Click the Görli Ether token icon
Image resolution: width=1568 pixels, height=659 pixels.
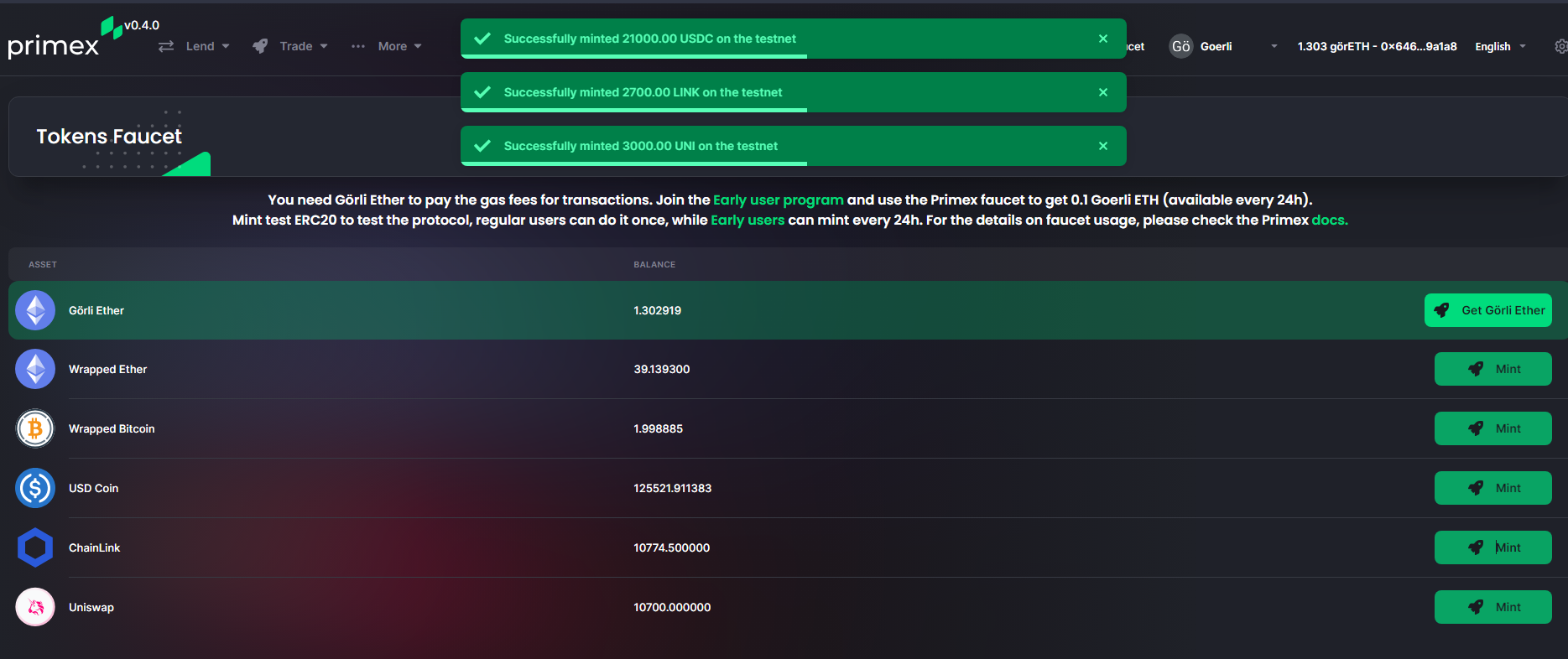(x=35, y=310)
